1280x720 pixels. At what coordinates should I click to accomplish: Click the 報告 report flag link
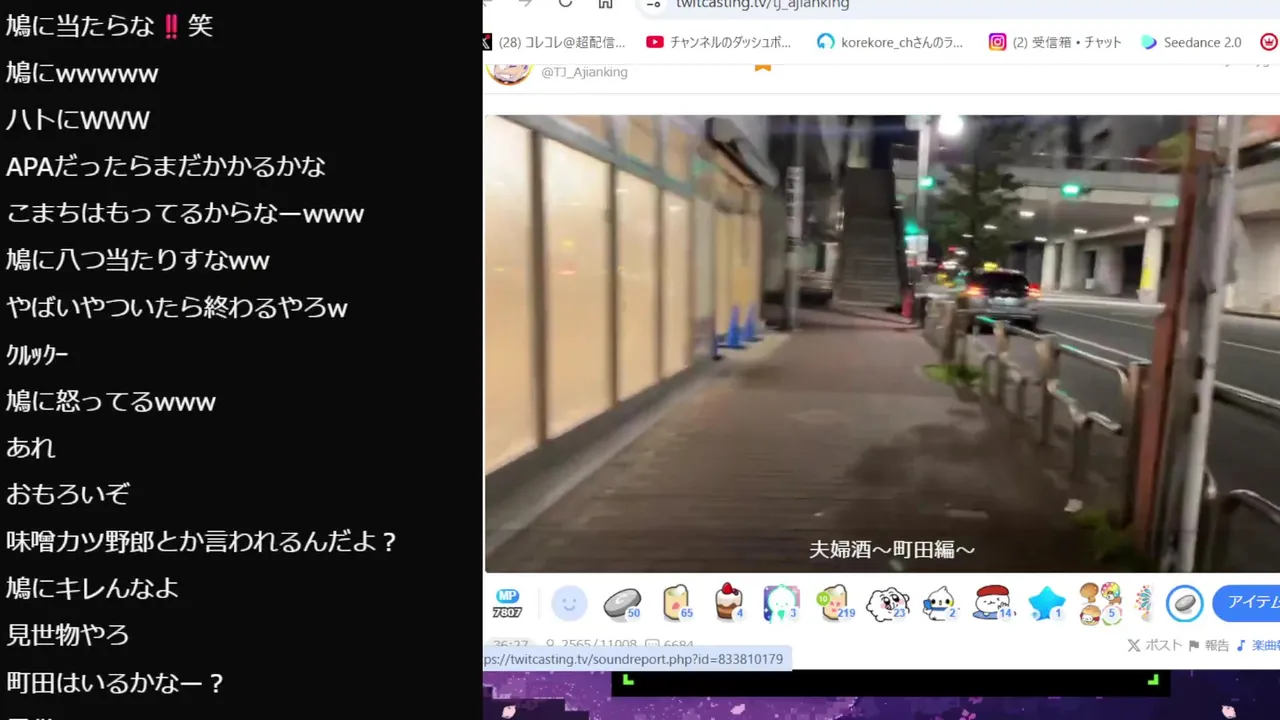(1210, 645)
